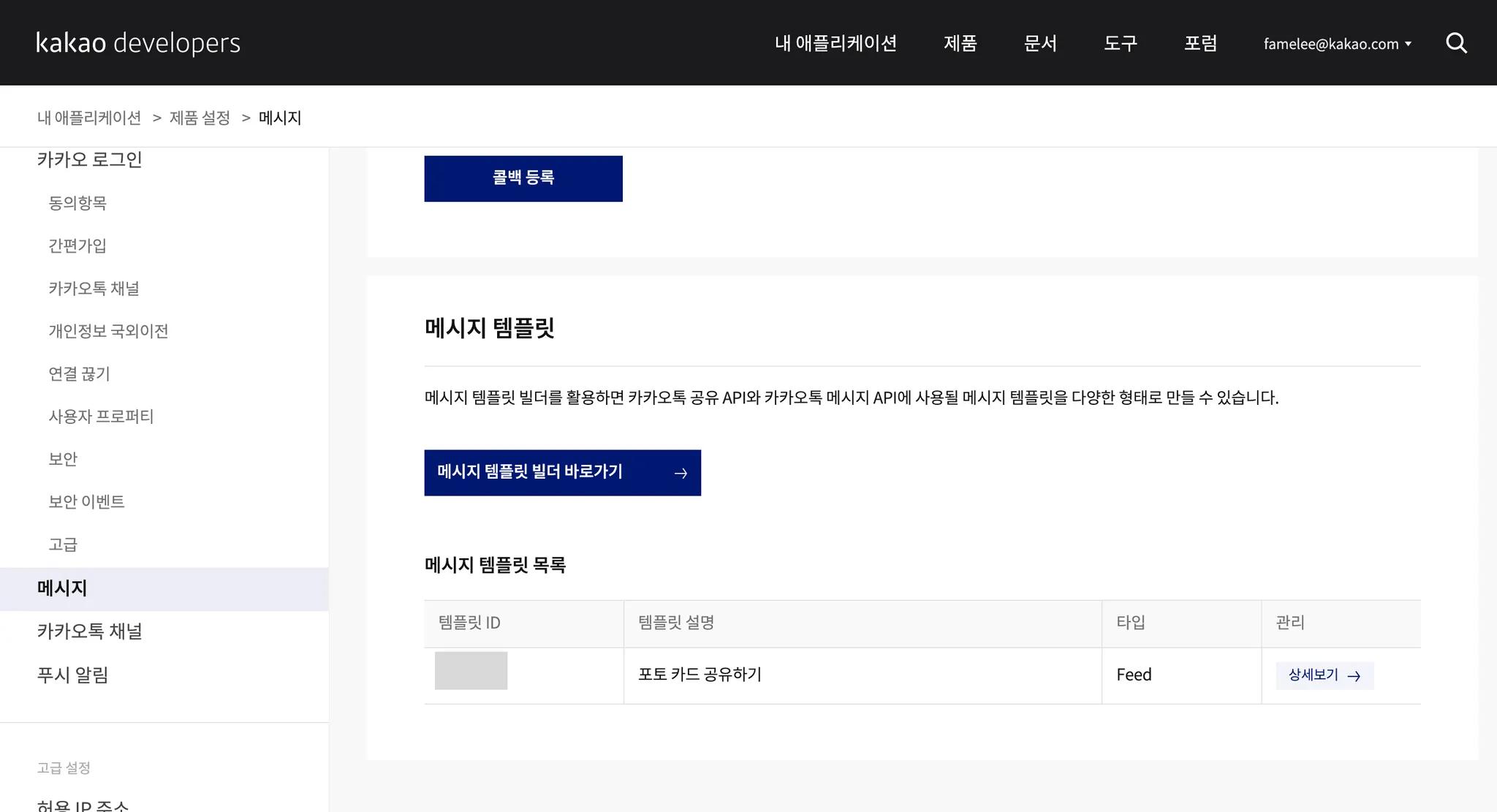Viewport: 1497px width, 812px height.
Task: Open 내 애플리케이션 in top navigation
Action: (x=835, y=43)
